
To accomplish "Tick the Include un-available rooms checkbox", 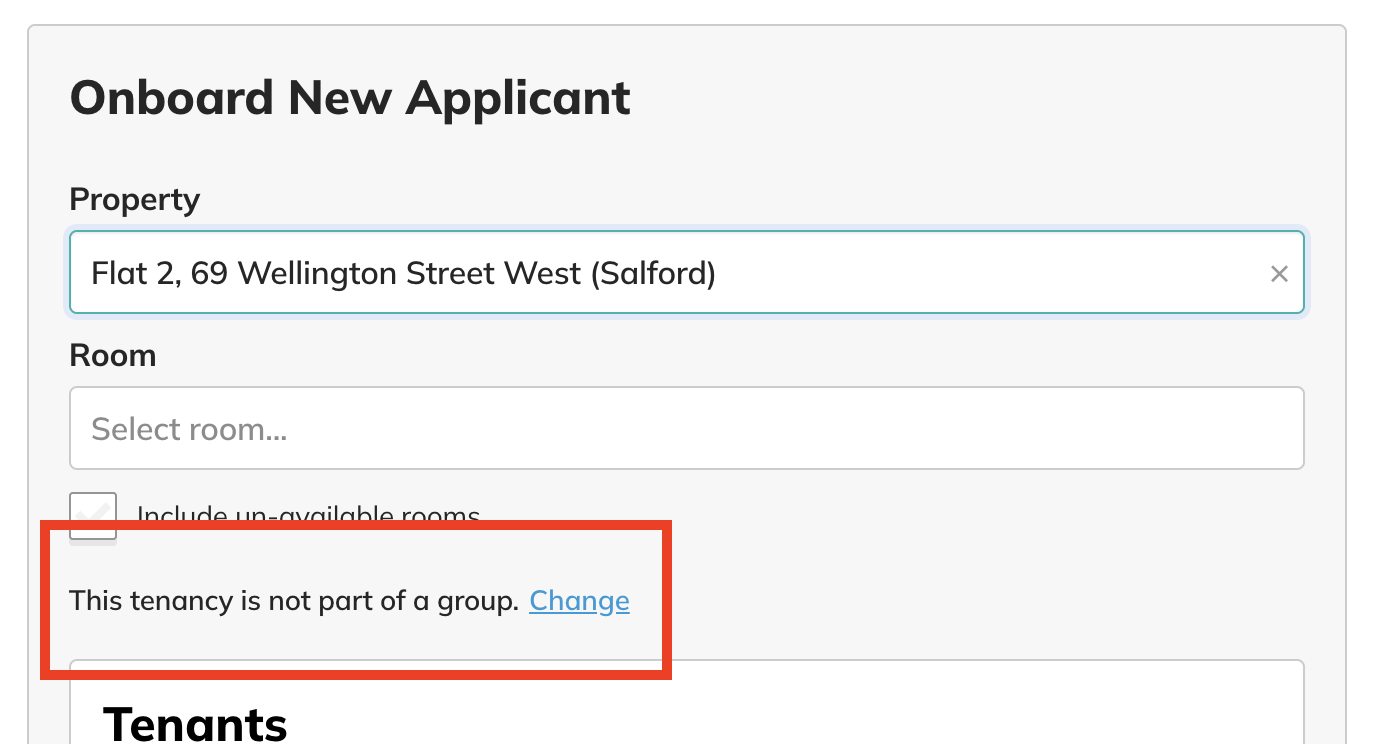I will (x=93, y=516).
